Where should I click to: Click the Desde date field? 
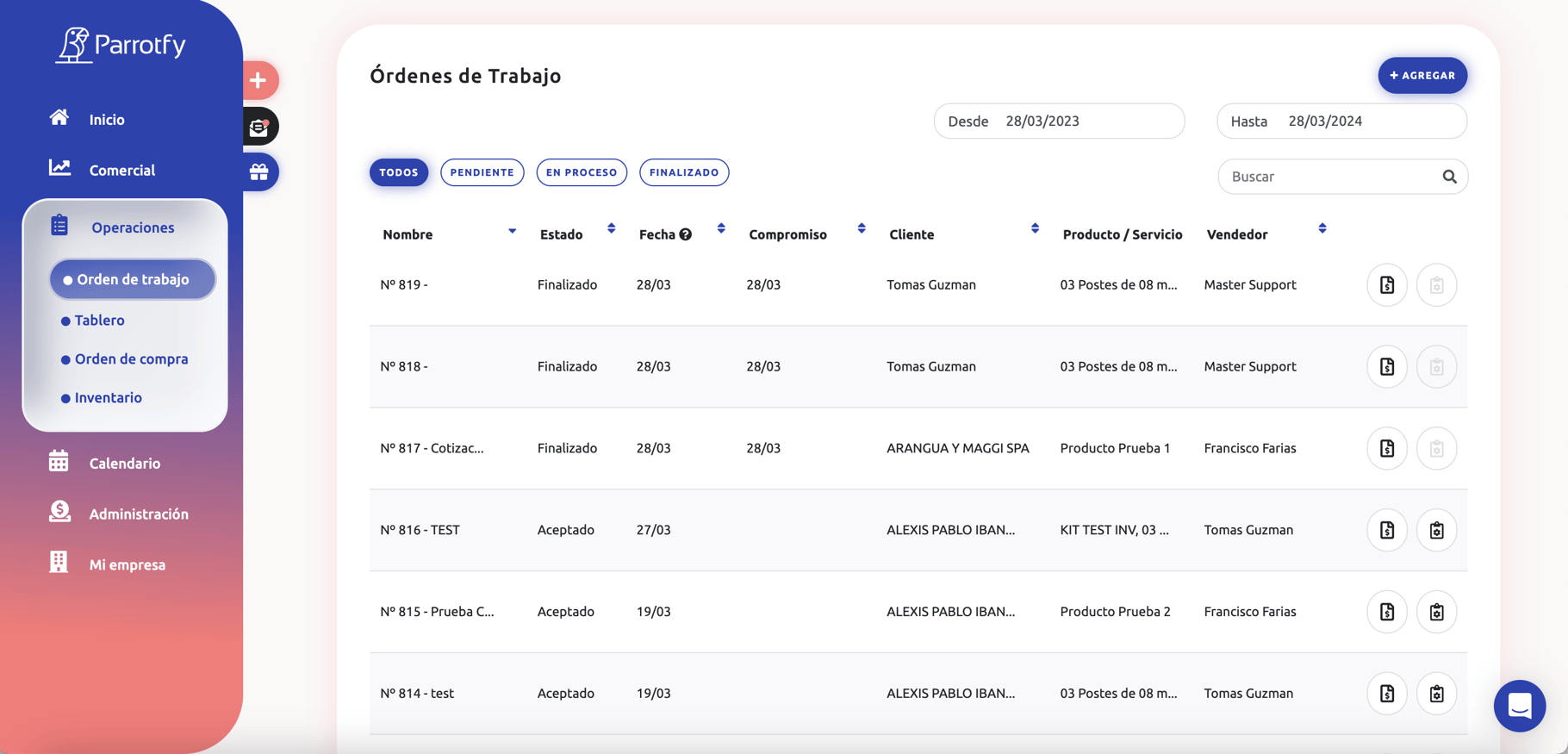click(1059, 122)
